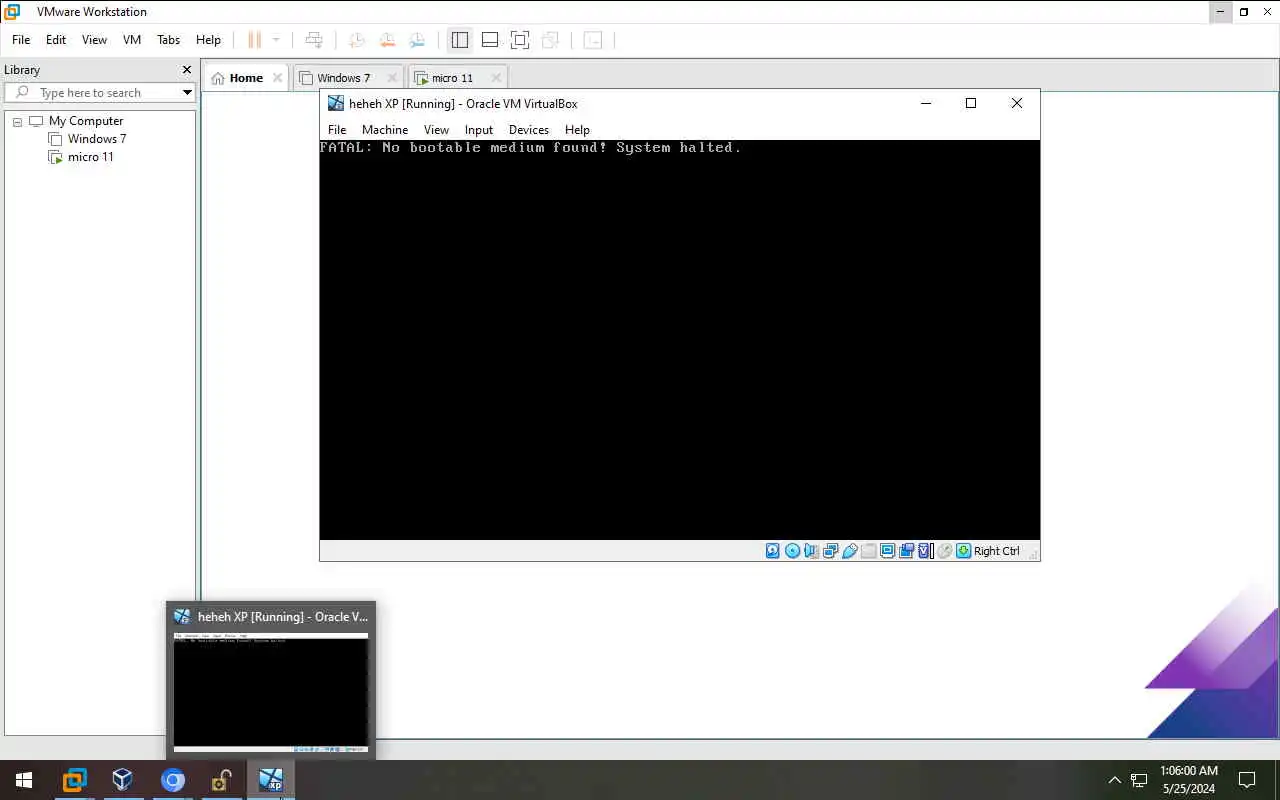Click the VirtualBox optical disk status icon

[792, 551]
